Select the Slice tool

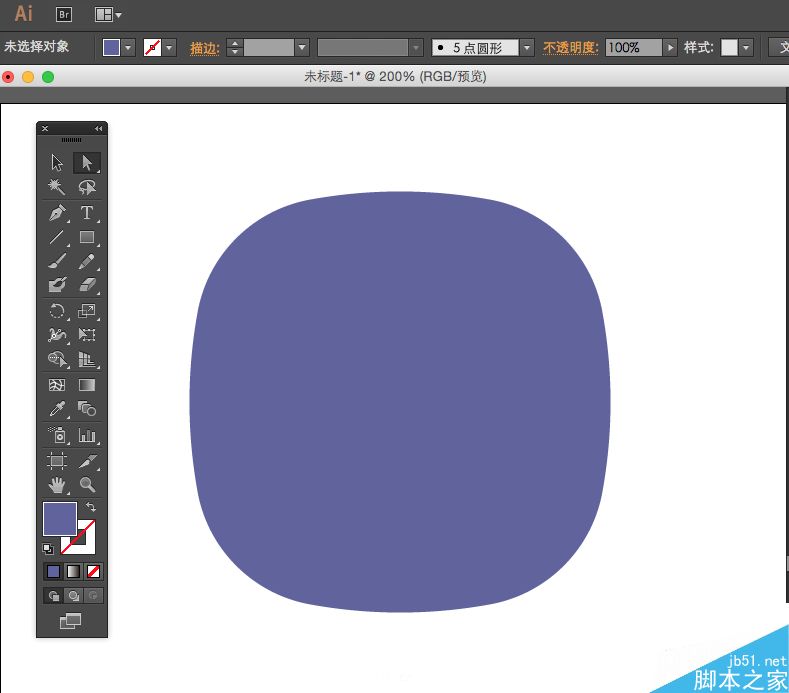pyautogui.click(x=87, y=461)
